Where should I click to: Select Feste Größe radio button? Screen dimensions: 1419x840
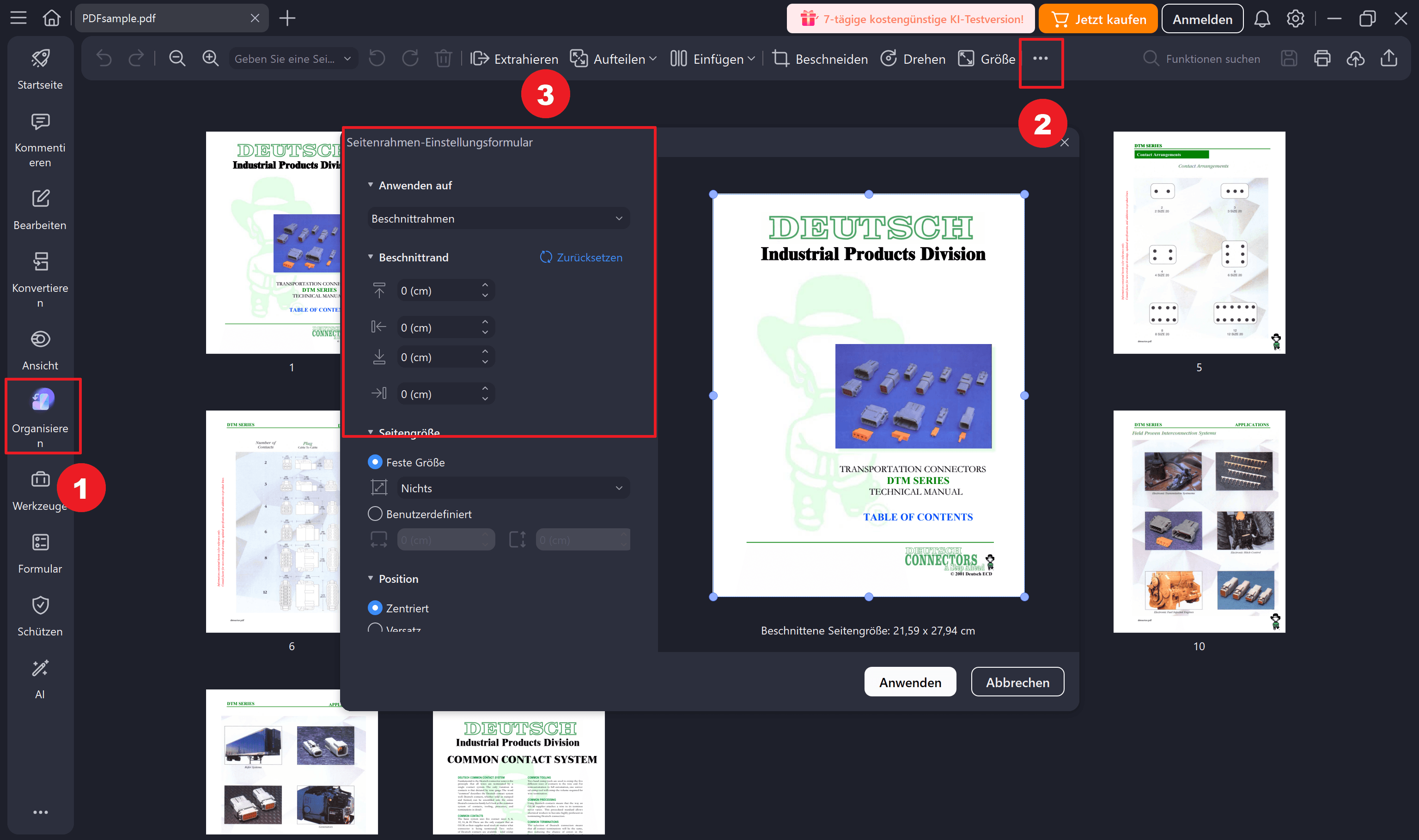tap(375, 462)
